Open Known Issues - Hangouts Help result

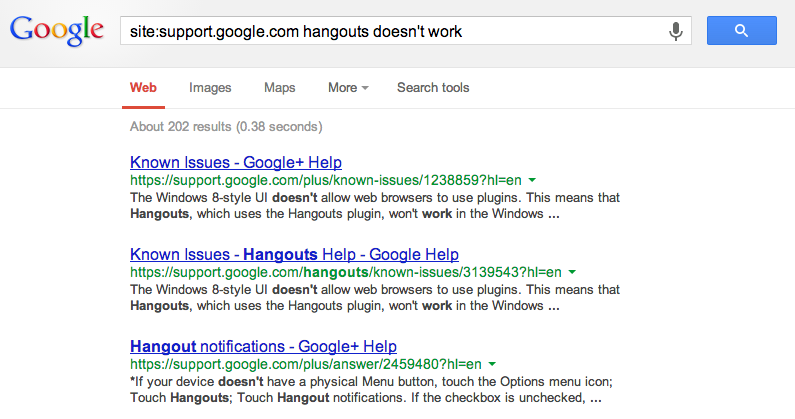point(294,254)
